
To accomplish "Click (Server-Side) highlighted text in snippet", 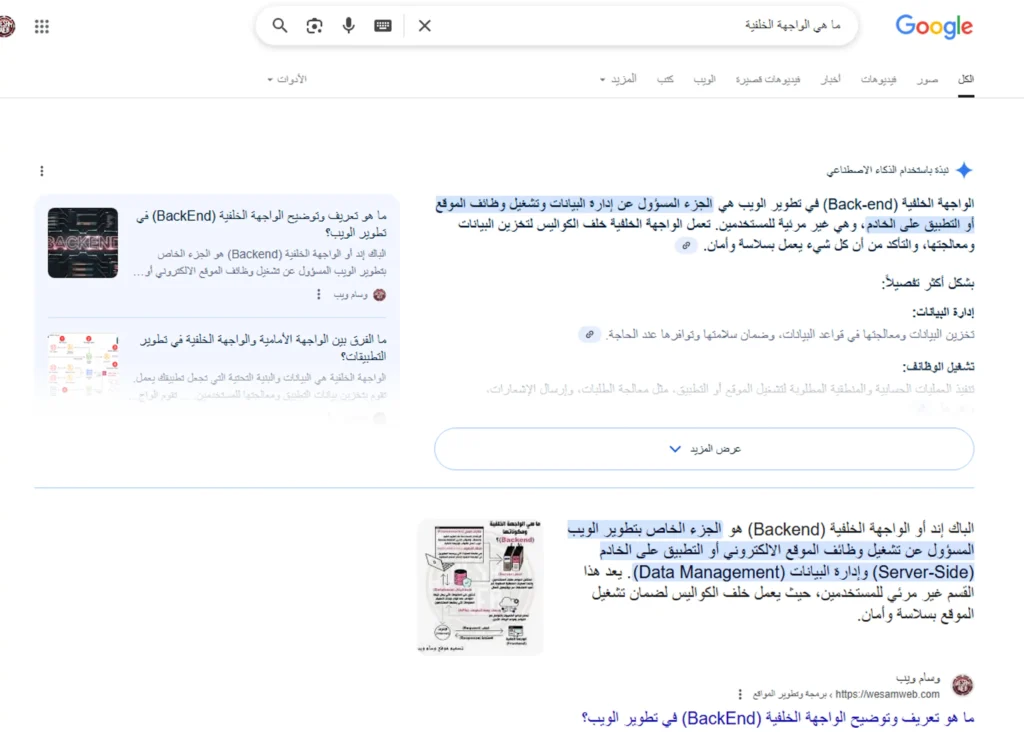I will pyautogui.click(x=923, y=572).
